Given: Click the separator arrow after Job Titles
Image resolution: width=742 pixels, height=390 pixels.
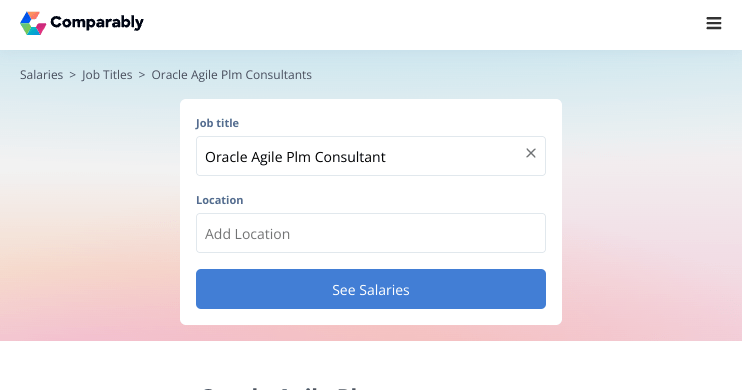Looking at the screenshot, I should pos(141,75).
